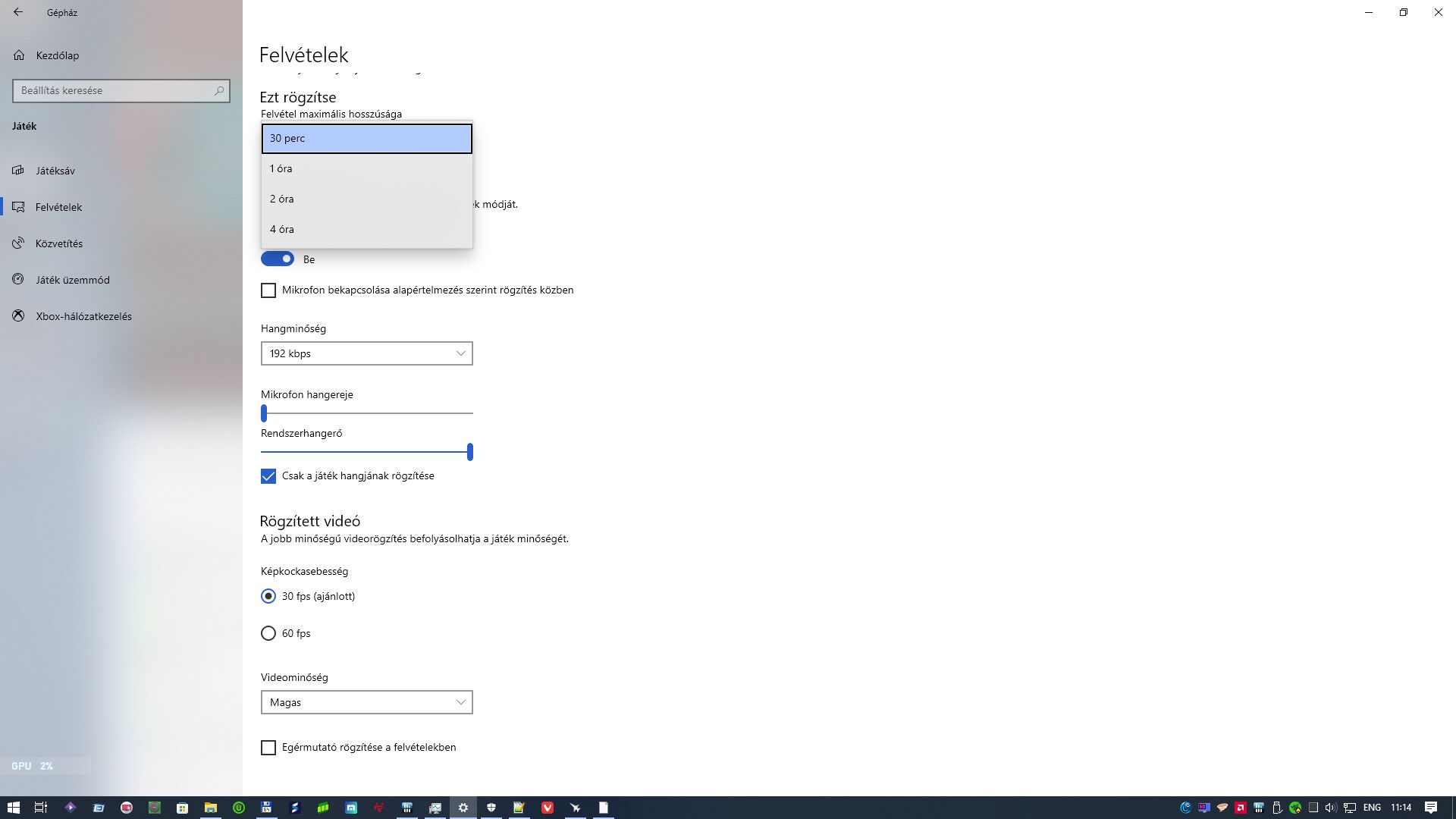This screenshot has height=819, width=1456.
Task: Expand the Hangminőség 192 kbps dropdown
Action: point(366,353)
